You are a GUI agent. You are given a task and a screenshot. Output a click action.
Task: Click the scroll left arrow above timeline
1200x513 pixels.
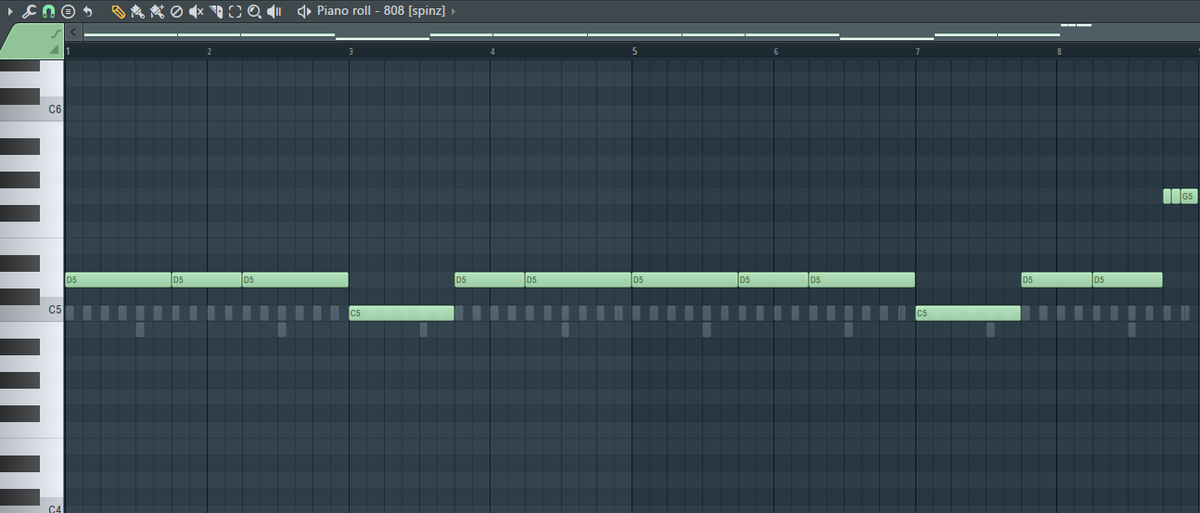tap(74, 33)
